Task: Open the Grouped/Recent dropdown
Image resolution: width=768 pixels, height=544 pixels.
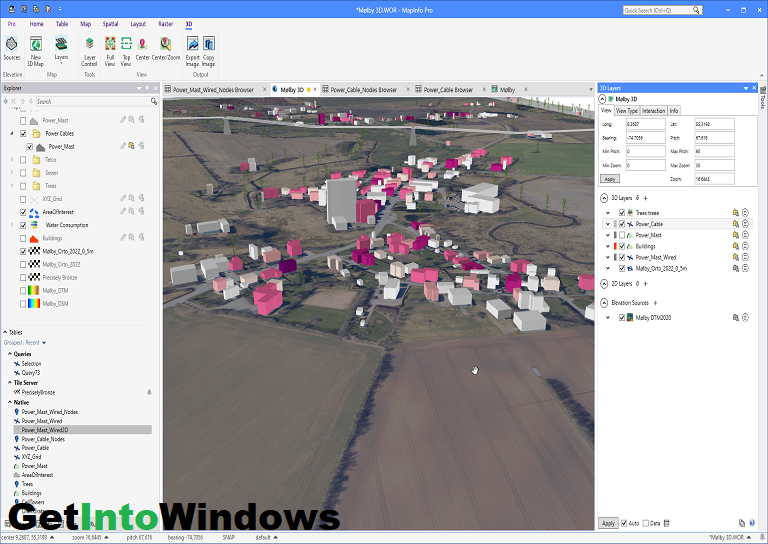Action: pos(44,343)
